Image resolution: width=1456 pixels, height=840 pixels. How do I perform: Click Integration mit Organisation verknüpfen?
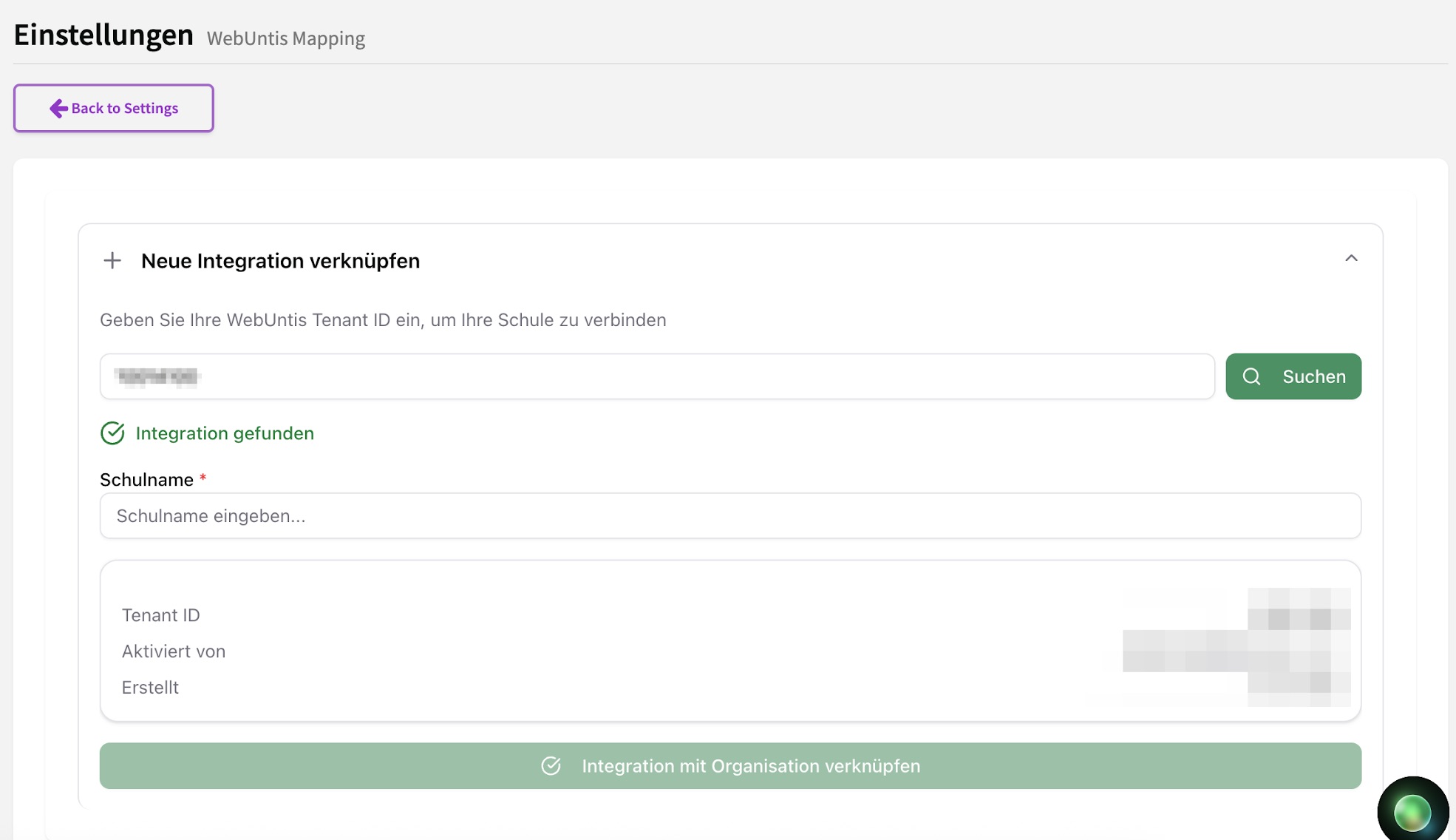click(750, 766)
